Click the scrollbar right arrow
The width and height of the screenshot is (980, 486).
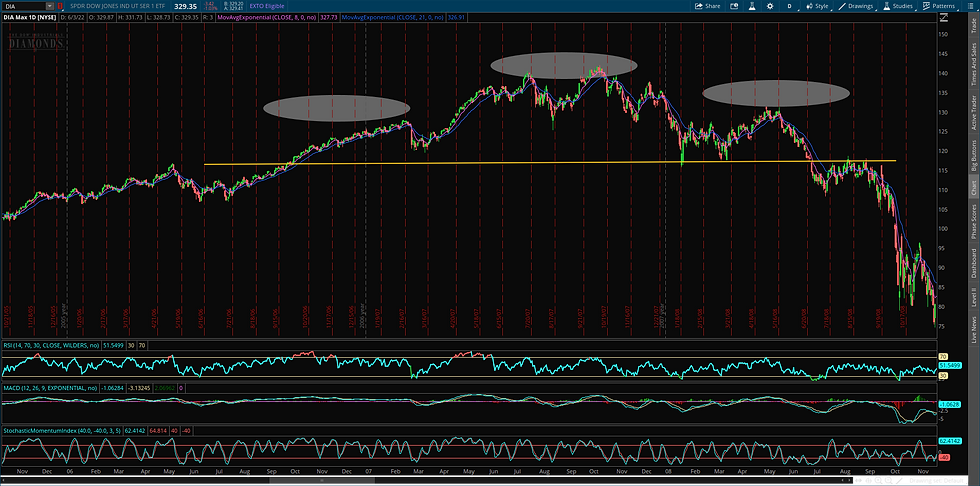pos(849,480)
